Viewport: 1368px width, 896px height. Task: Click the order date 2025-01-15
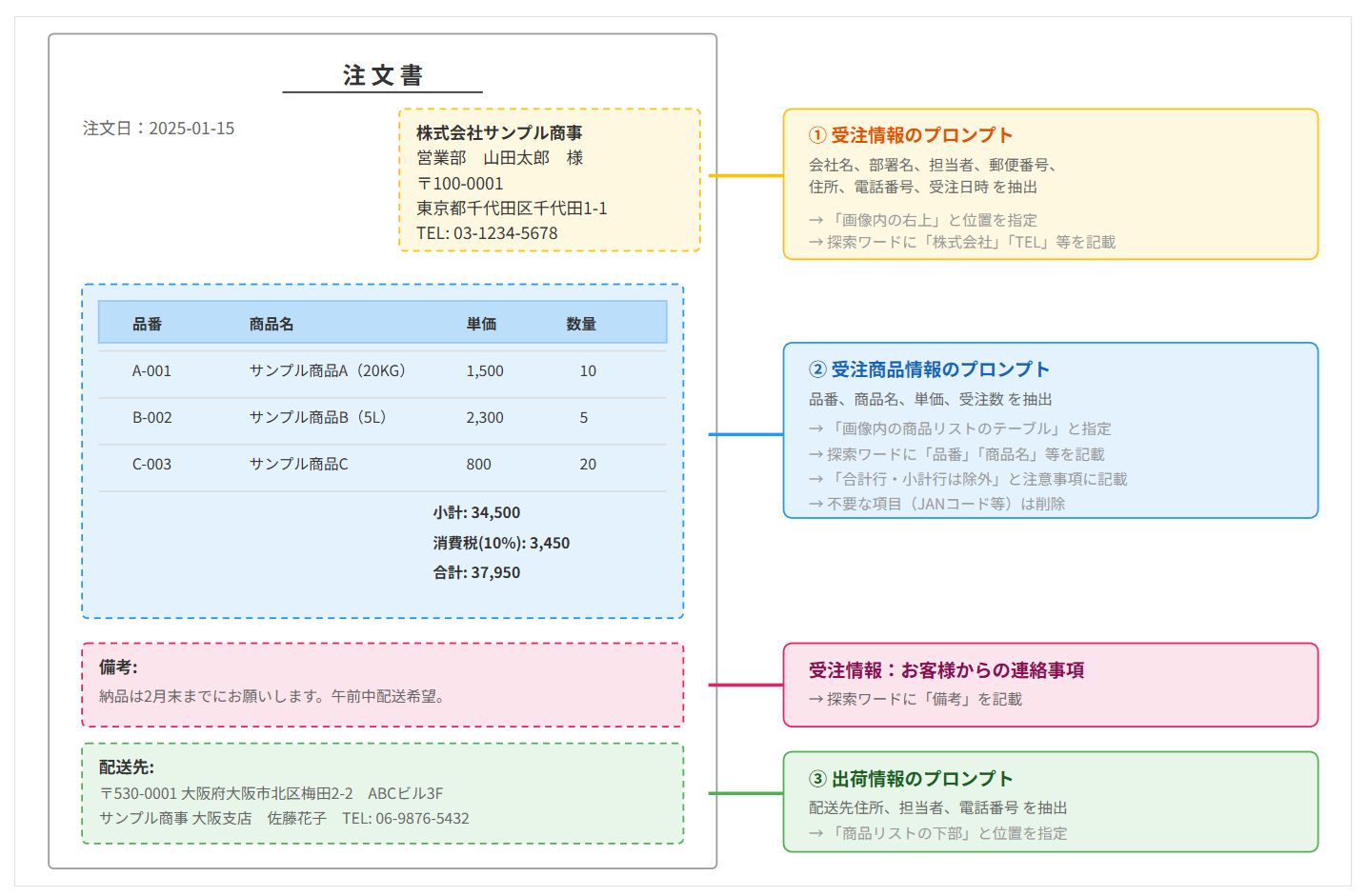(158, 127)
